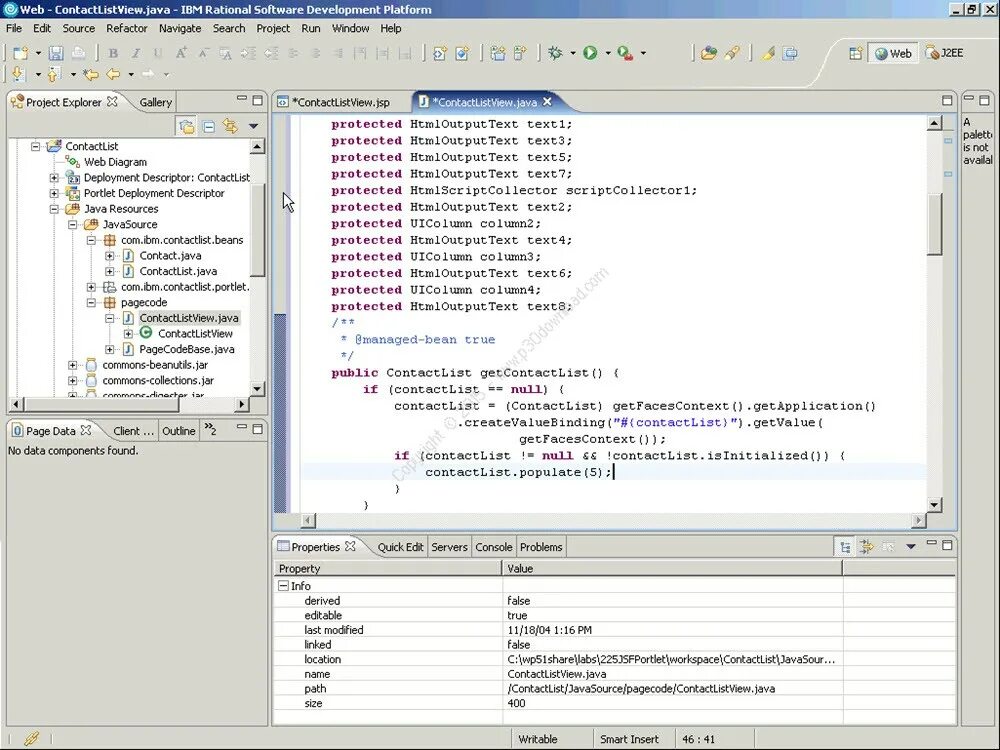The width and height of the screenshot is (1000, 750).
Task: Click the Create JSP page toolbar icon
Action: click(439, 54)
